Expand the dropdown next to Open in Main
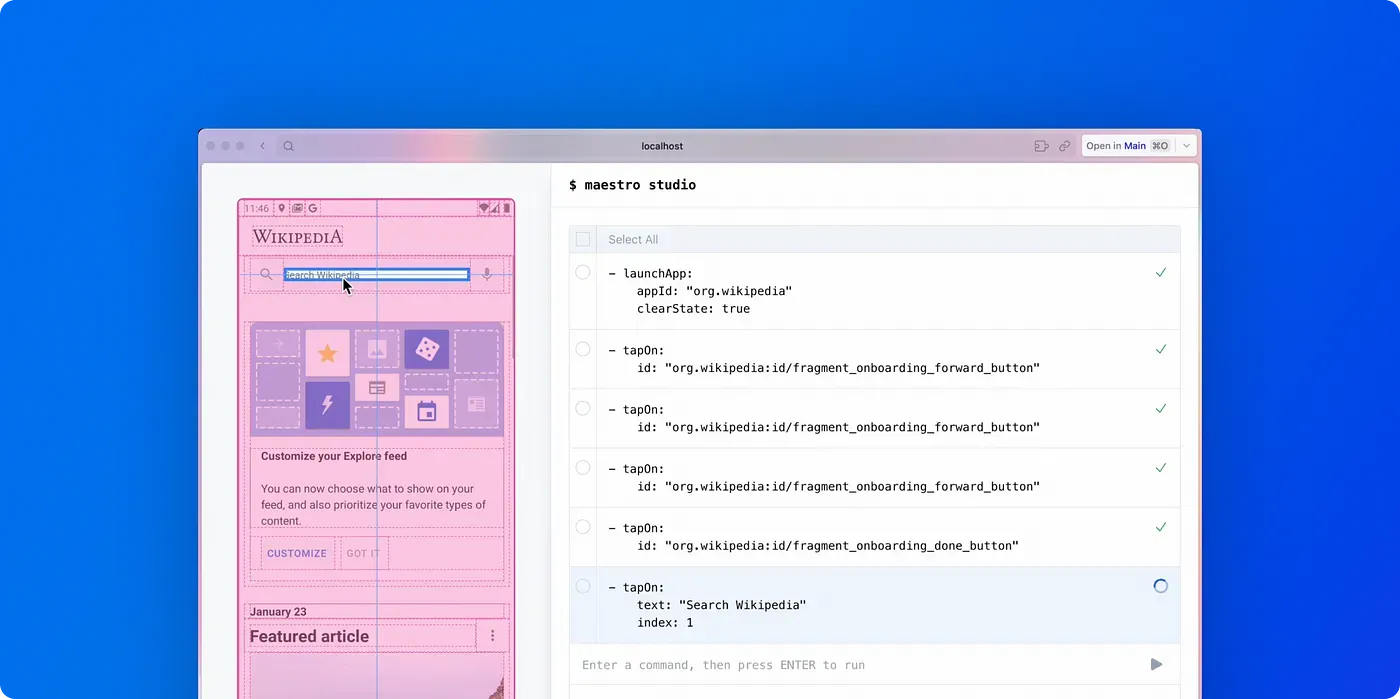1400x699 pixels. click(1185, 145)
